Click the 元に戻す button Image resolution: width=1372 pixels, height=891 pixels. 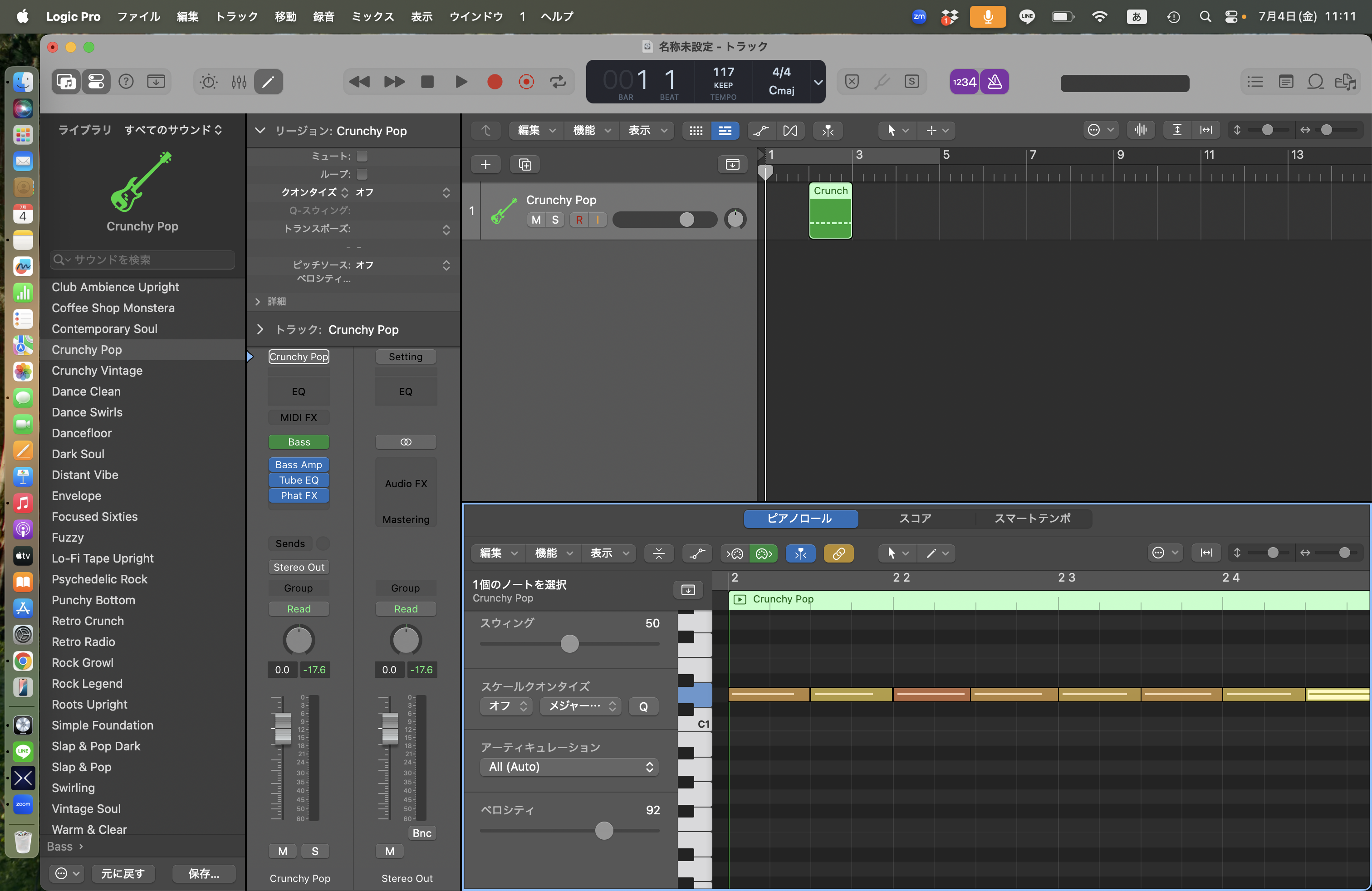click(x=123, y=874)
